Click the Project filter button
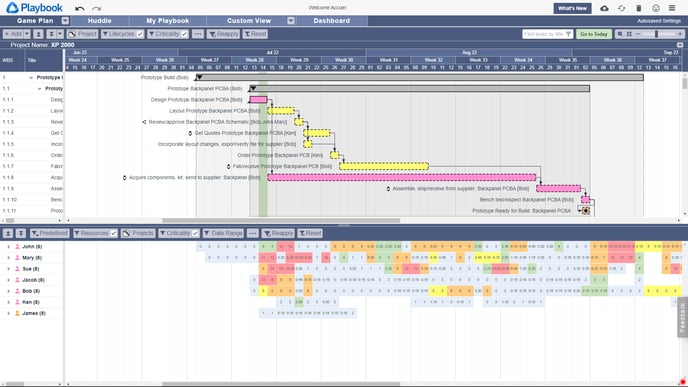The height and width of the screenshot is (387, 688). pos(82,34)
